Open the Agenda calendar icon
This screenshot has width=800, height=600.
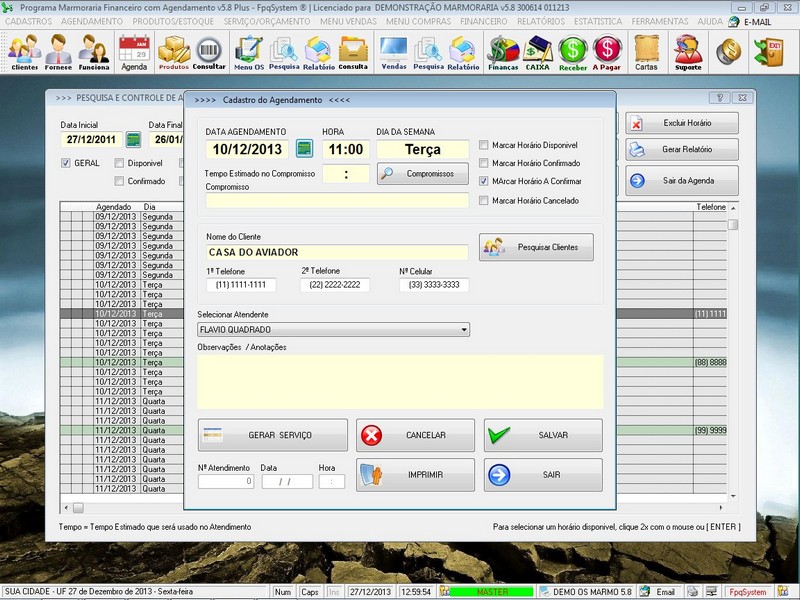click(x=134, y=52)
